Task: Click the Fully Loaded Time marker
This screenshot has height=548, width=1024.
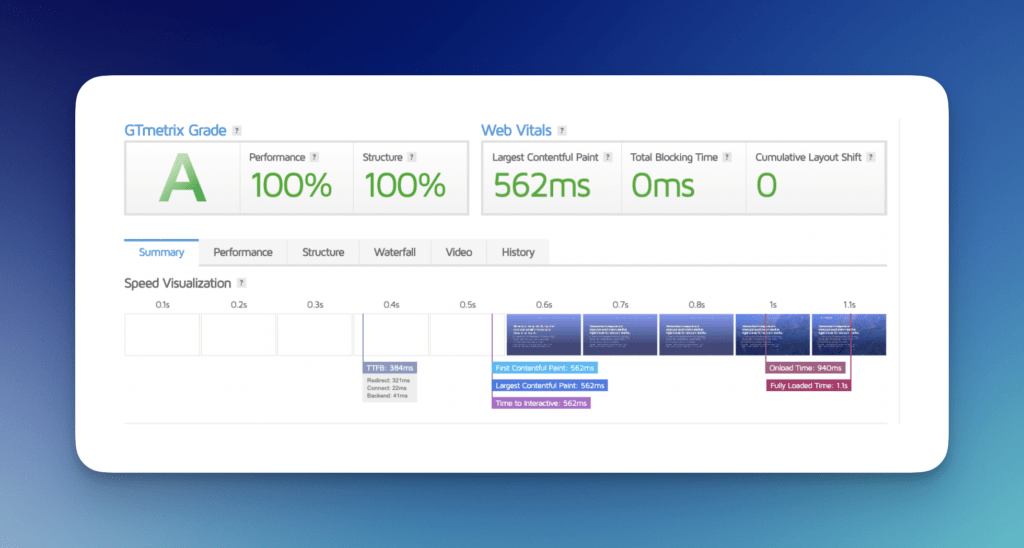Action: [x=808, y=386]
